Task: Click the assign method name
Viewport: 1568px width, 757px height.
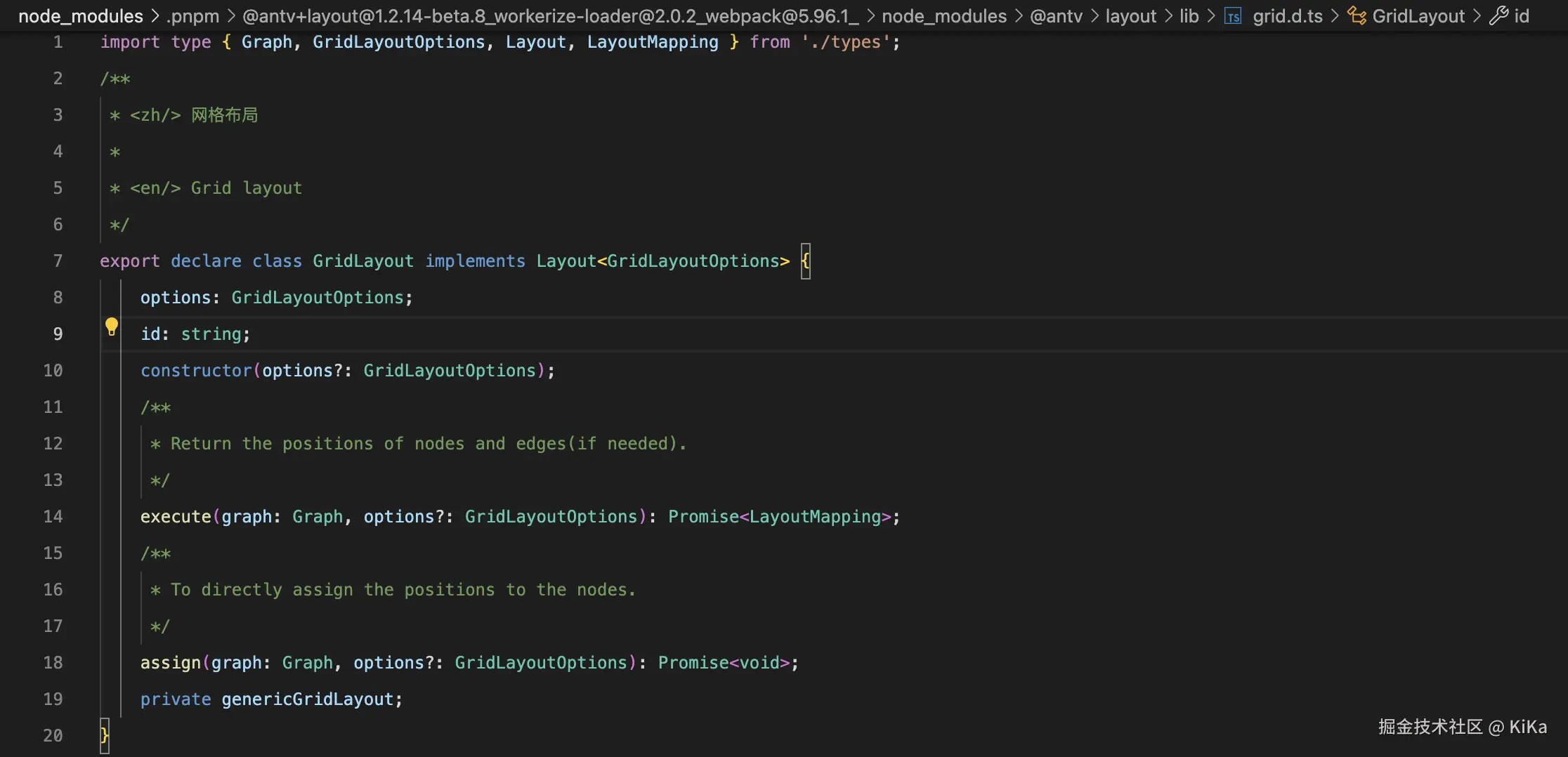Action: click(171, 663)
